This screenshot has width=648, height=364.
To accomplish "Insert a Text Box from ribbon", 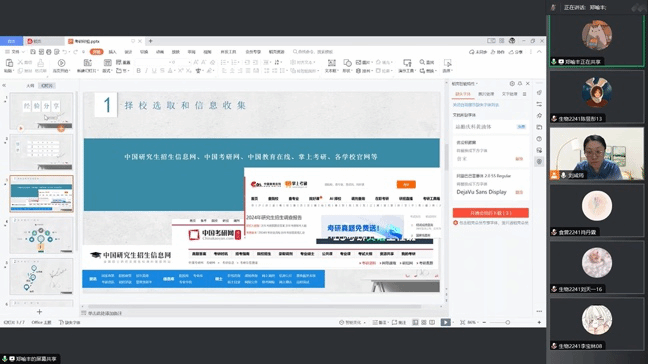I will tap(331, 63).
